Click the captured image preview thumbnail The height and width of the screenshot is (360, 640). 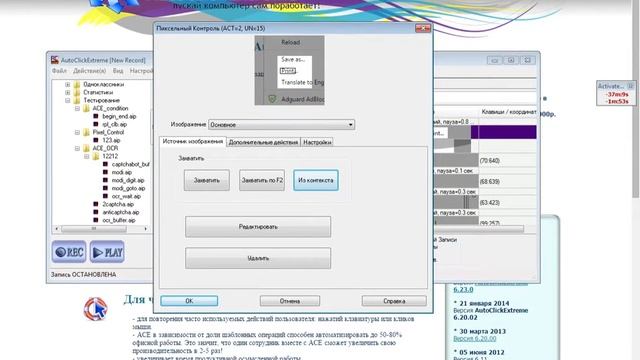pos(290,70)
